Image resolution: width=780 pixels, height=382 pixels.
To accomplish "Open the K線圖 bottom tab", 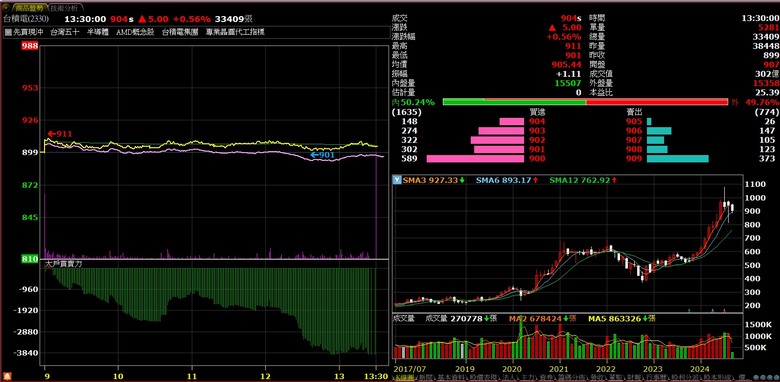I will pyautogui.click(x=403, y=379).
